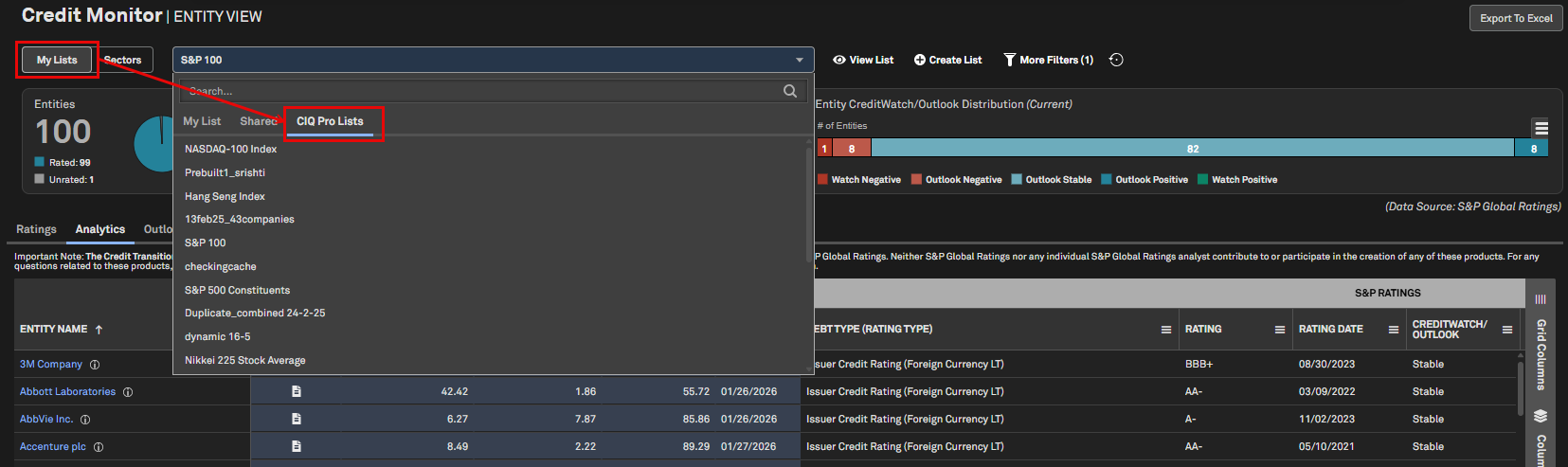Image resolution: width=1568 pixels, height=467 pixels.
Task: Collapse the S&P 100 list dropdown
Action: (800, 60)
